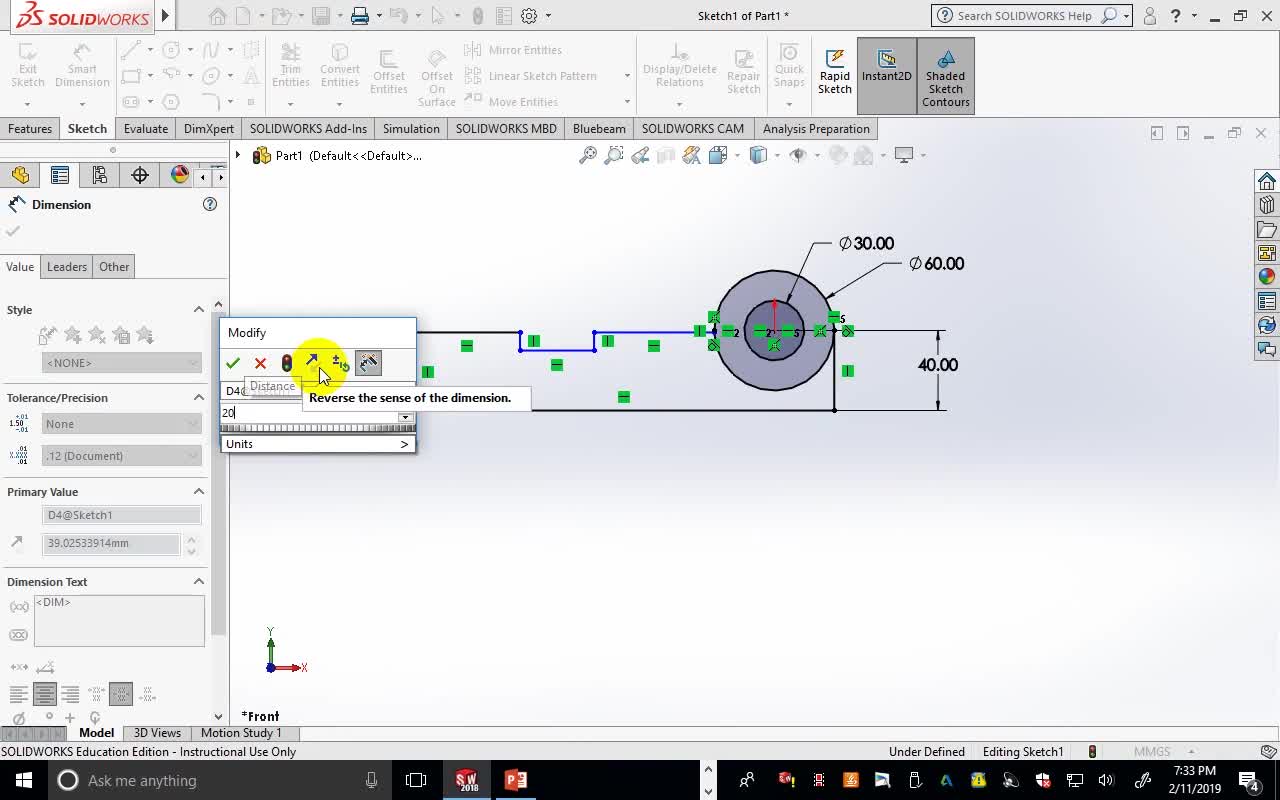The height and width of the screenshot is (800, 1280).
Task: Switch to the Value tab
Action: pyautogui.click(x=20, y=267)
